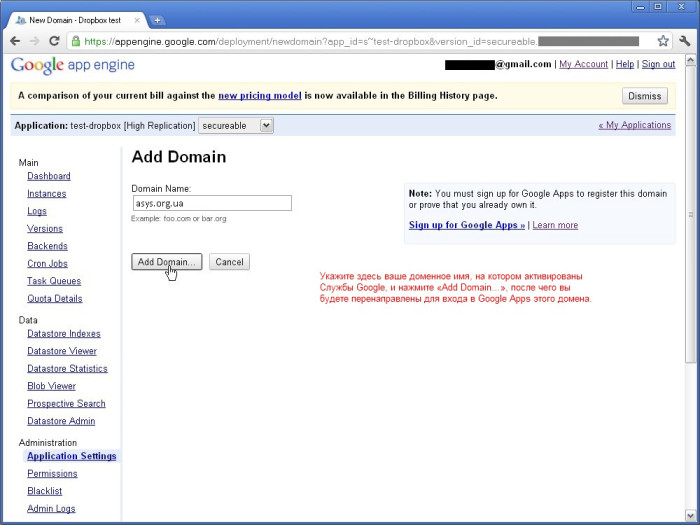Image resolution: width=700 pixels, height=525 pixels.
Task: Select the New Domain - Dropbox test tab
Action: click(x=75, y=20)
